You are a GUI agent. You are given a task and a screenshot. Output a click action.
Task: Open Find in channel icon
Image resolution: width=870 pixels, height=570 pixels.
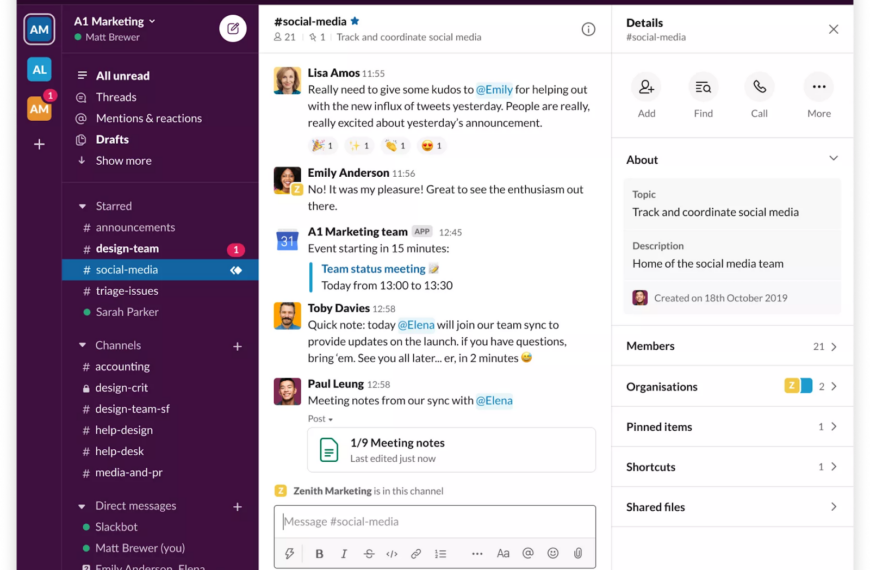click(x=703, y=87)
